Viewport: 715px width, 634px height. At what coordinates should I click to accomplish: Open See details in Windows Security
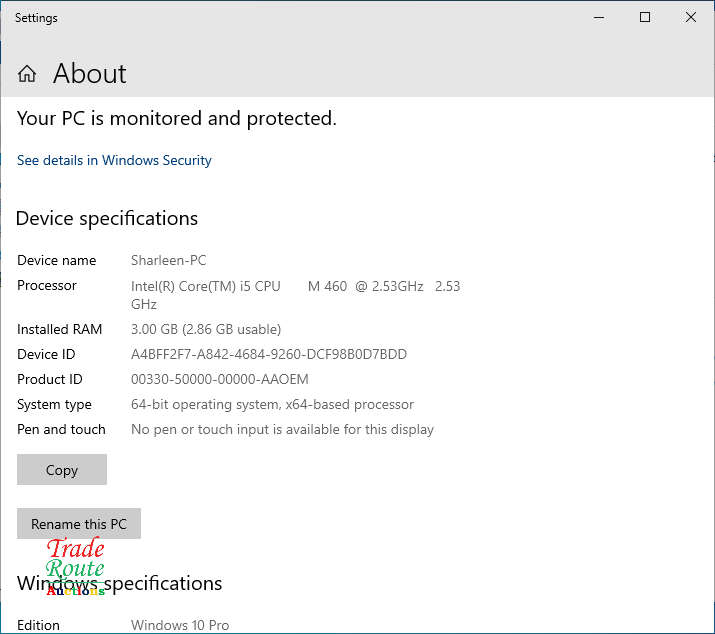(114, 160)
